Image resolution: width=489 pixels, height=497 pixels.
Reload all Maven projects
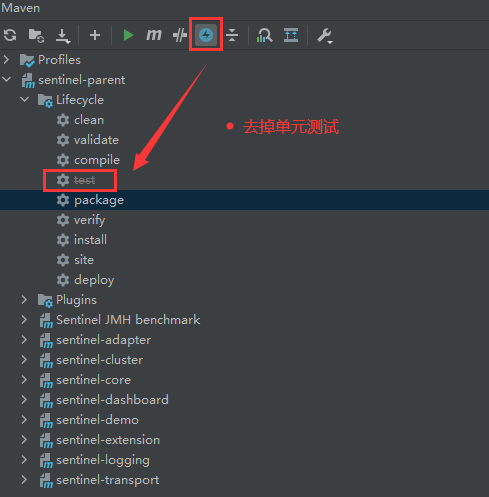coord(10,35)
